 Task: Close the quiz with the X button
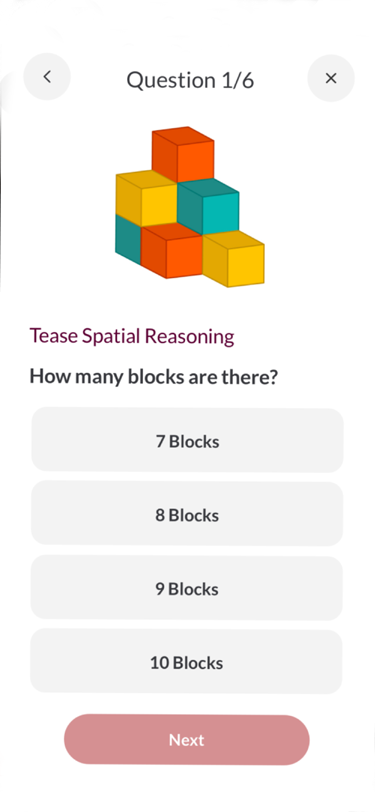(x=331, y=78)
